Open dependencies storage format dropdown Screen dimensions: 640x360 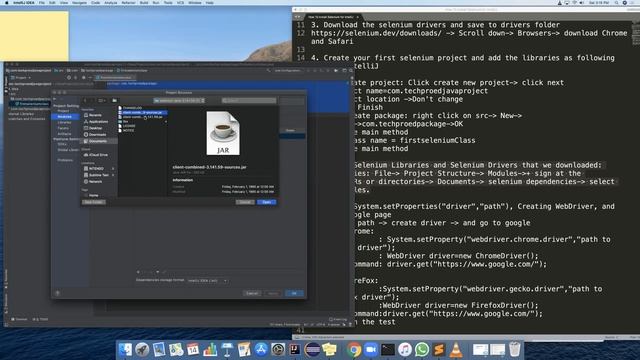click(208, 281)
